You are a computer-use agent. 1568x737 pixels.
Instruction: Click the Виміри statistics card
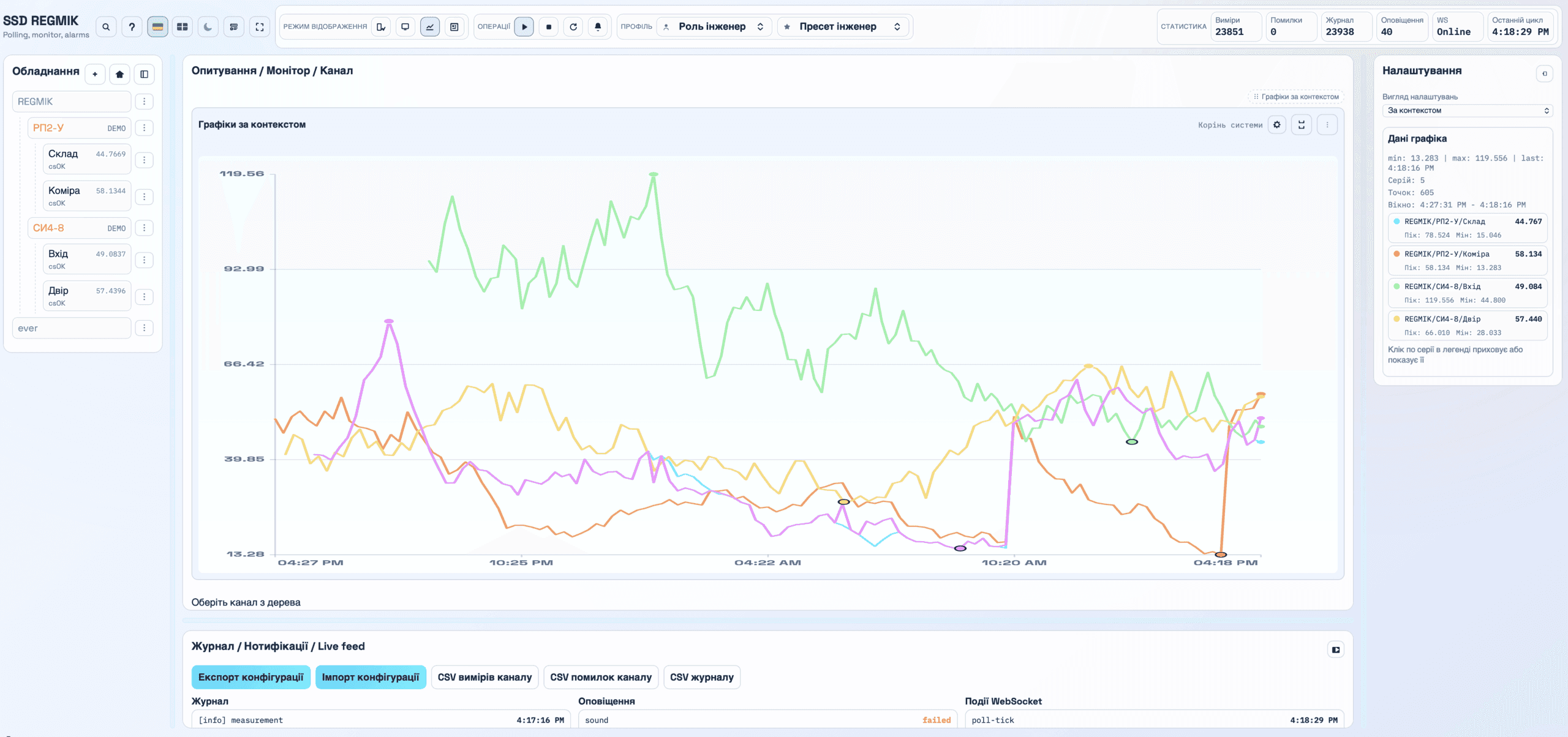coord(1237,27)
